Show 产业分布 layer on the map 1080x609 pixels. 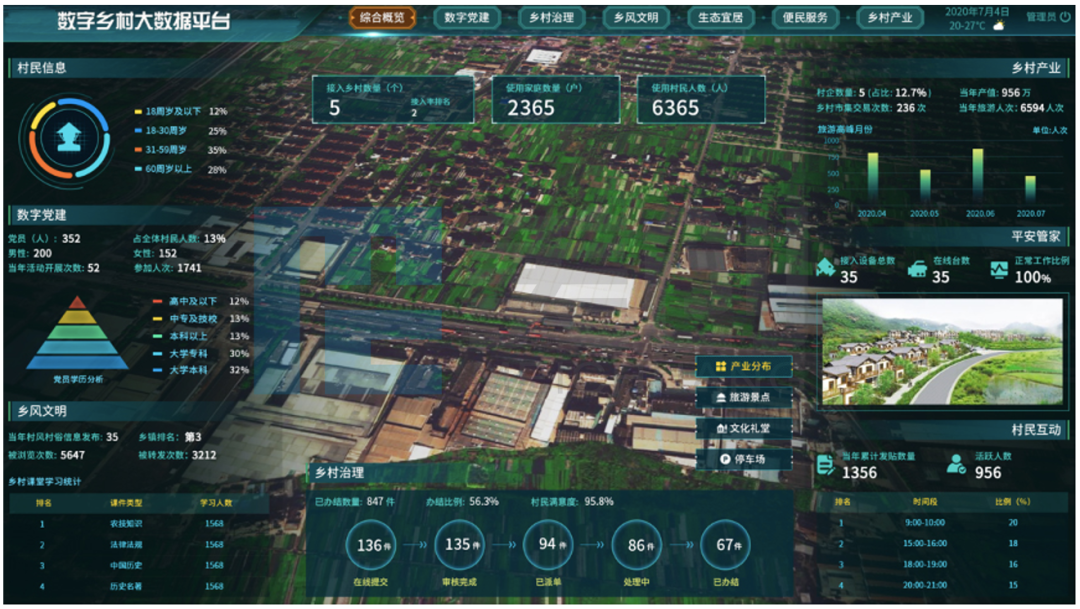[x=744, y=367]
